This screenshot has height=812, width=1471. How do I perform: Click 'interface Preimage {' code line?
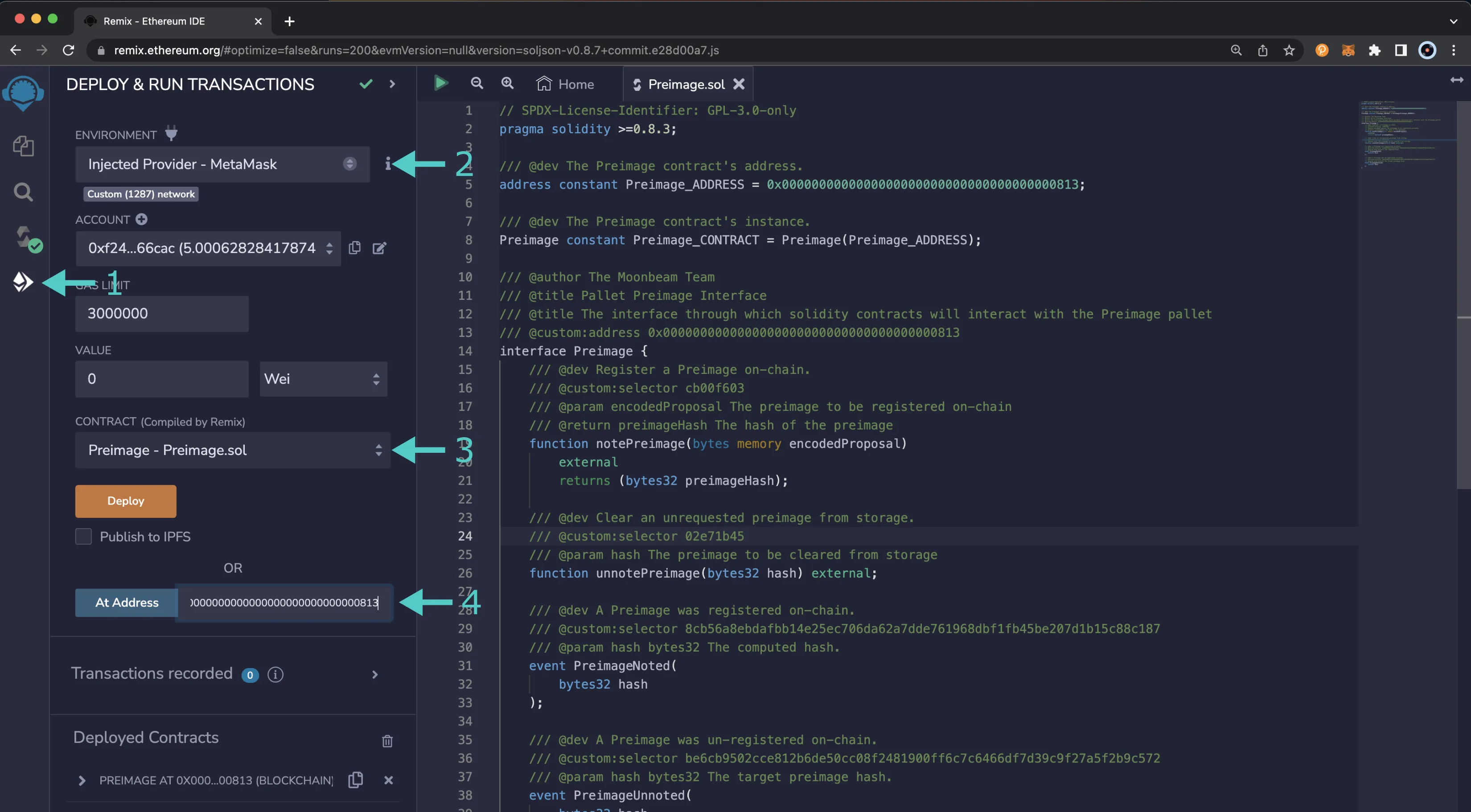point(573,351)
